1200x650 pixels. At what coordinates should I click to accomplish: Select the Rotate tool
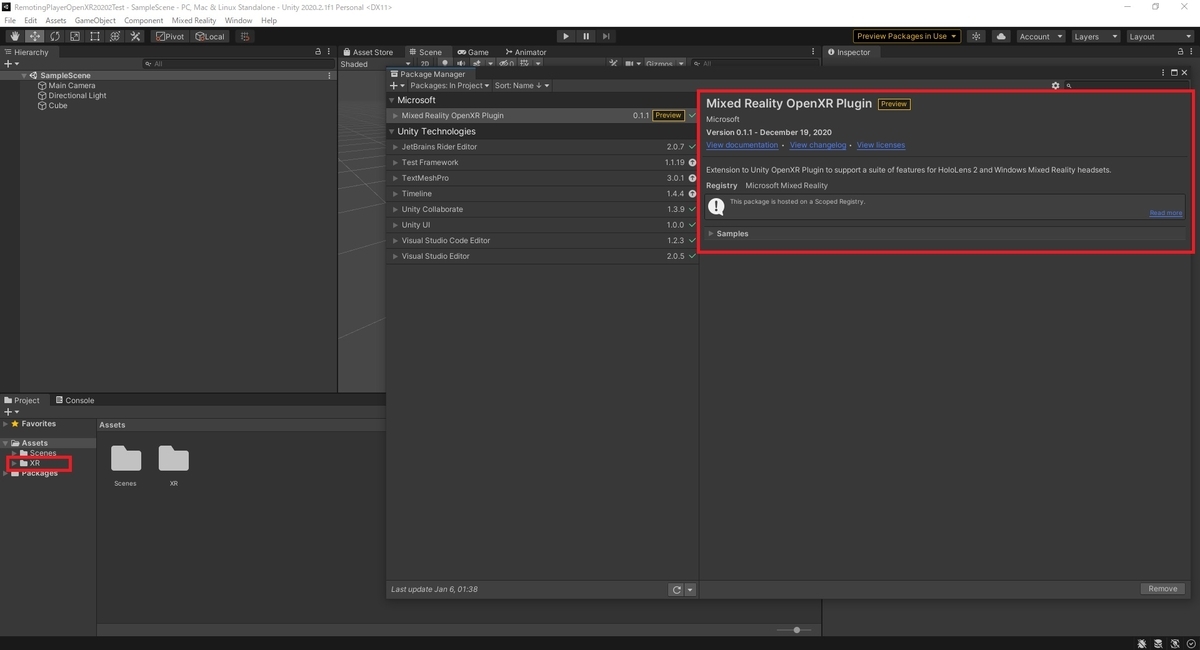point(55,36)
